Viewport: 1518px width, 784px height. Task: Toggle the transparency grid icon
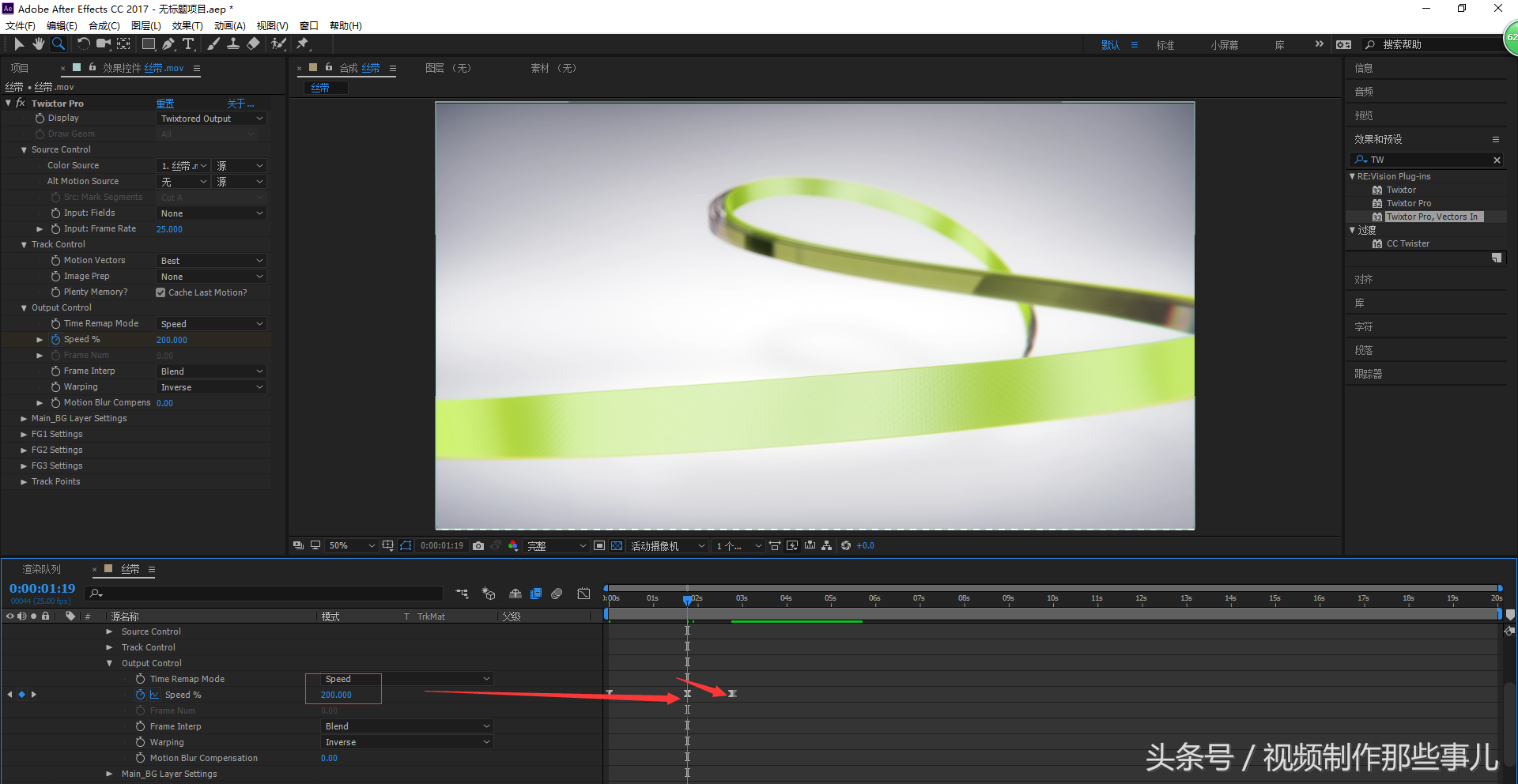(617, 546)
